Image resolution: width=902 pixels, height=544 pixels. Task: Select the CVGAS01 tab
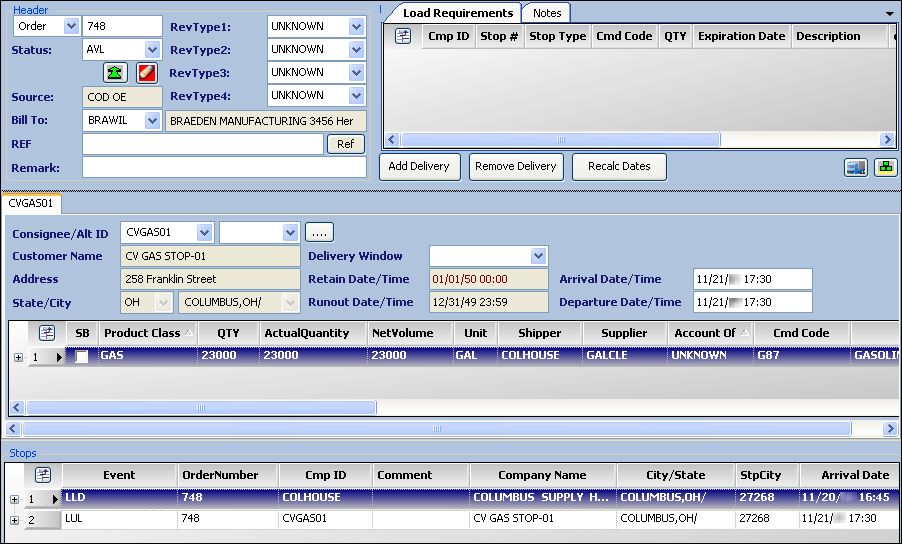point(33,204)
